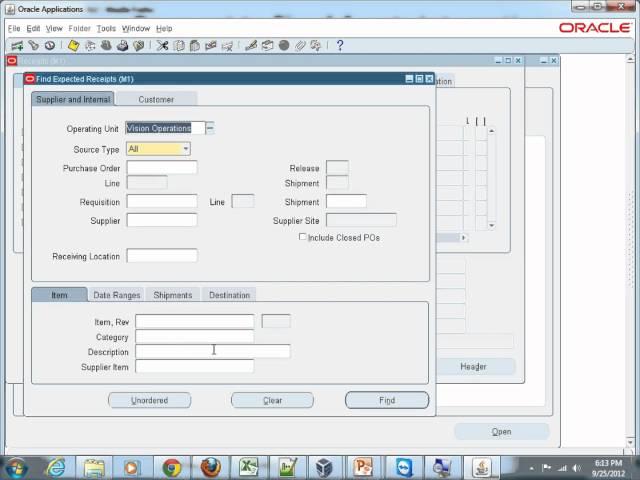
Task: Click the Close Form toolbar icon
Action: coord(139,46)
